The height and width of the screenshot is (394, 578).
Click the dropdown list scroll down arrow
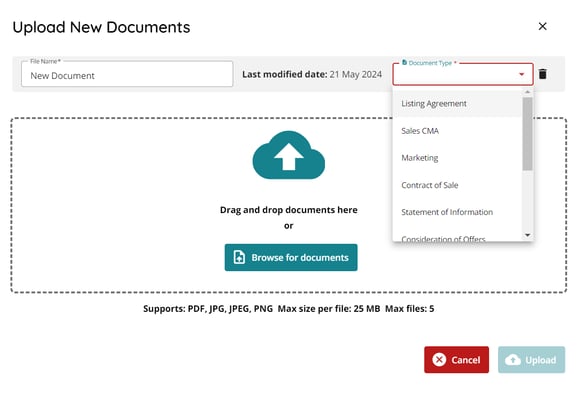(x=527, y=235)
